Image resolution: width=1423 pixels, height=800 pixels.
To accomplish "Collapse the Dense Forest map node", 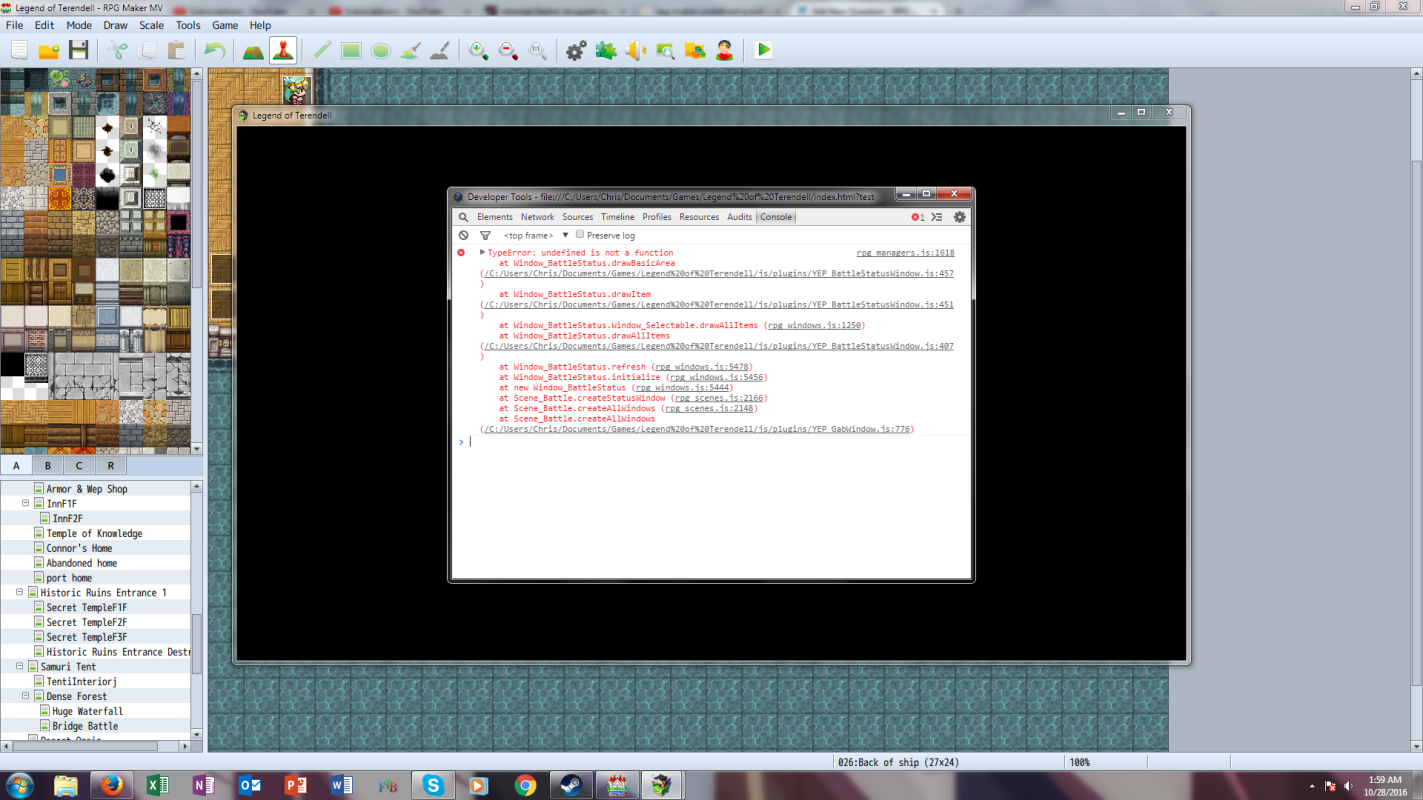I will (25, 697).
